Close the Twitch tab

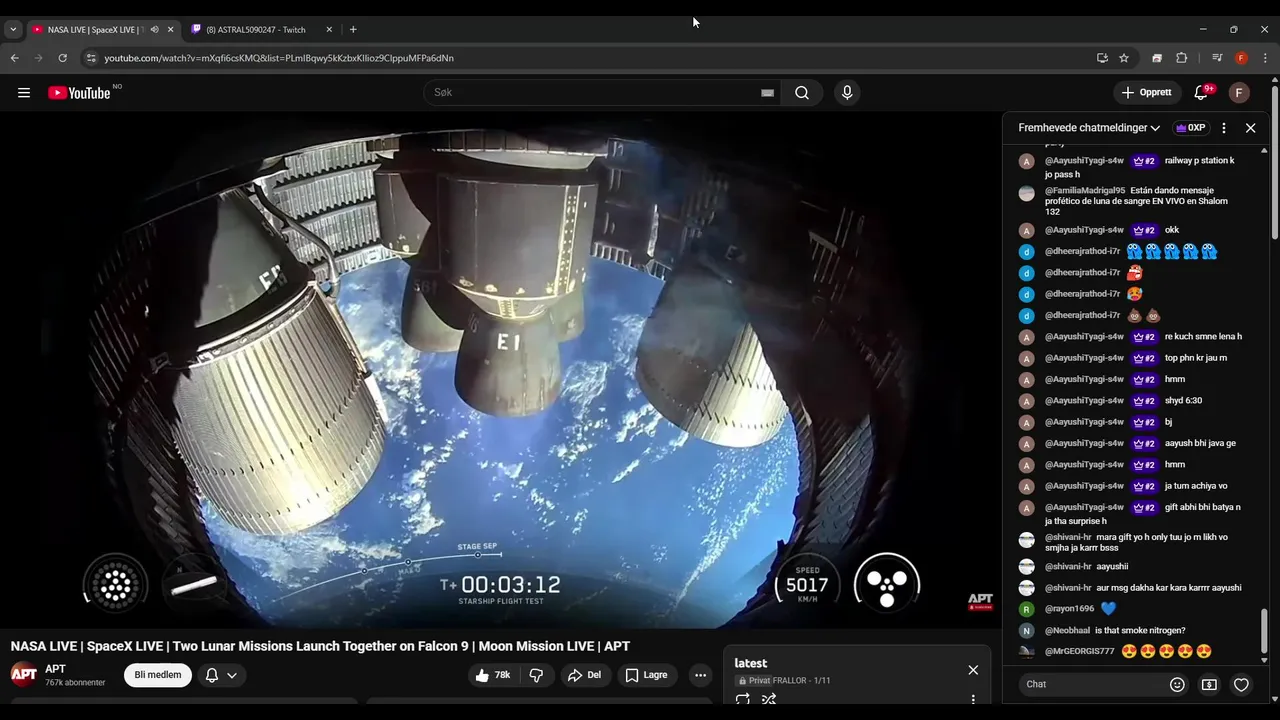click(x=329, y=30)
